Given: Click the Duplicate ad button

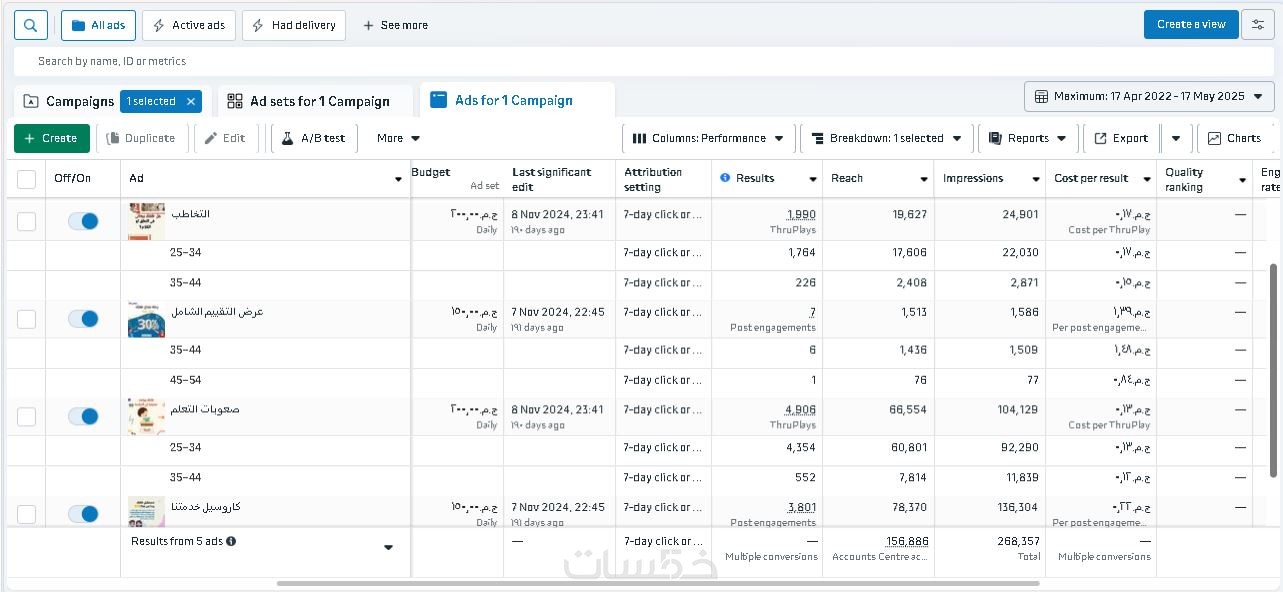Looking at the screenshot, I should click(x=141, y=138).
